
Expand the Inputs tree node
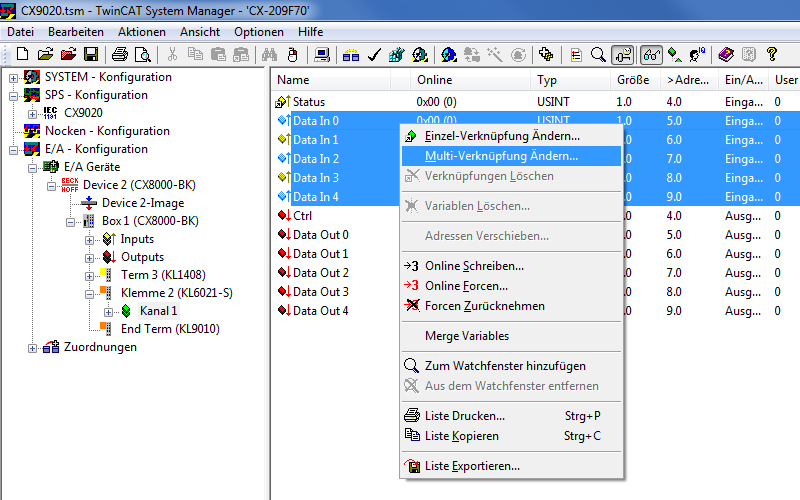[x=89, y=240]
